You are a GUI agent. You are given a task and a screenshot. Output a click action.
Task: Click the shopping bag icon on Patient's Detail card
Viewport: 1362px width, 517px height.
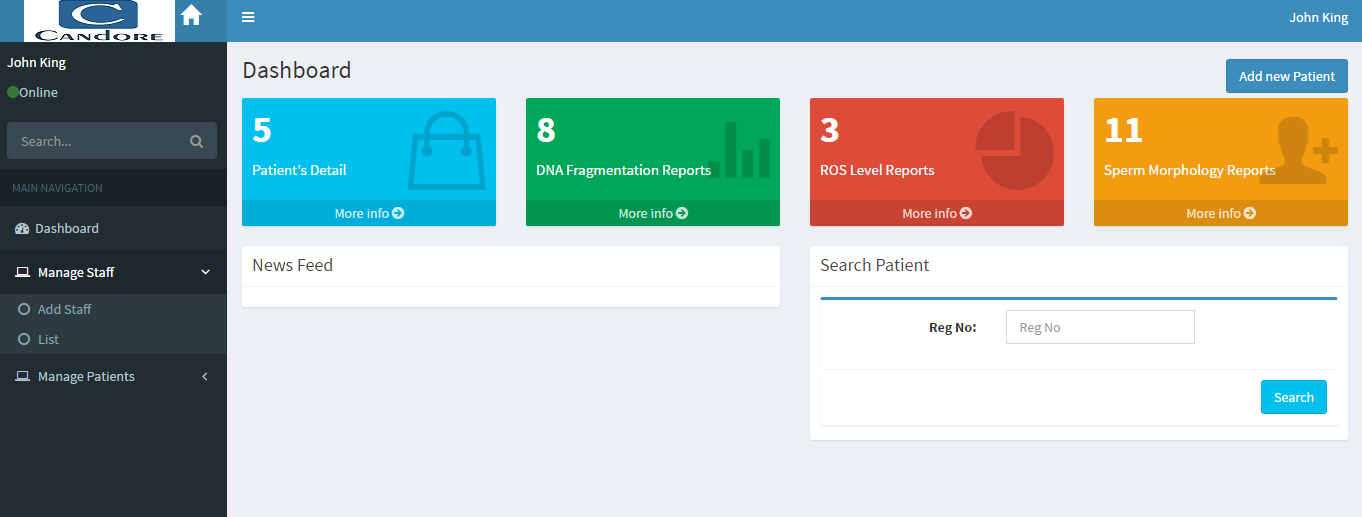pos(446,151)
